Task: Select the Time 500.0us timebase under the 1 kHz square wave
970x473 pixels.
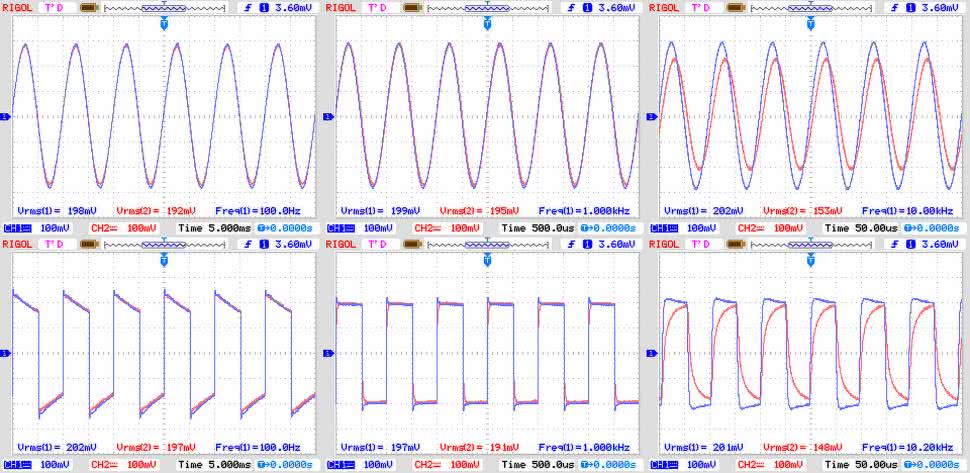Action: tap(538, 465)
